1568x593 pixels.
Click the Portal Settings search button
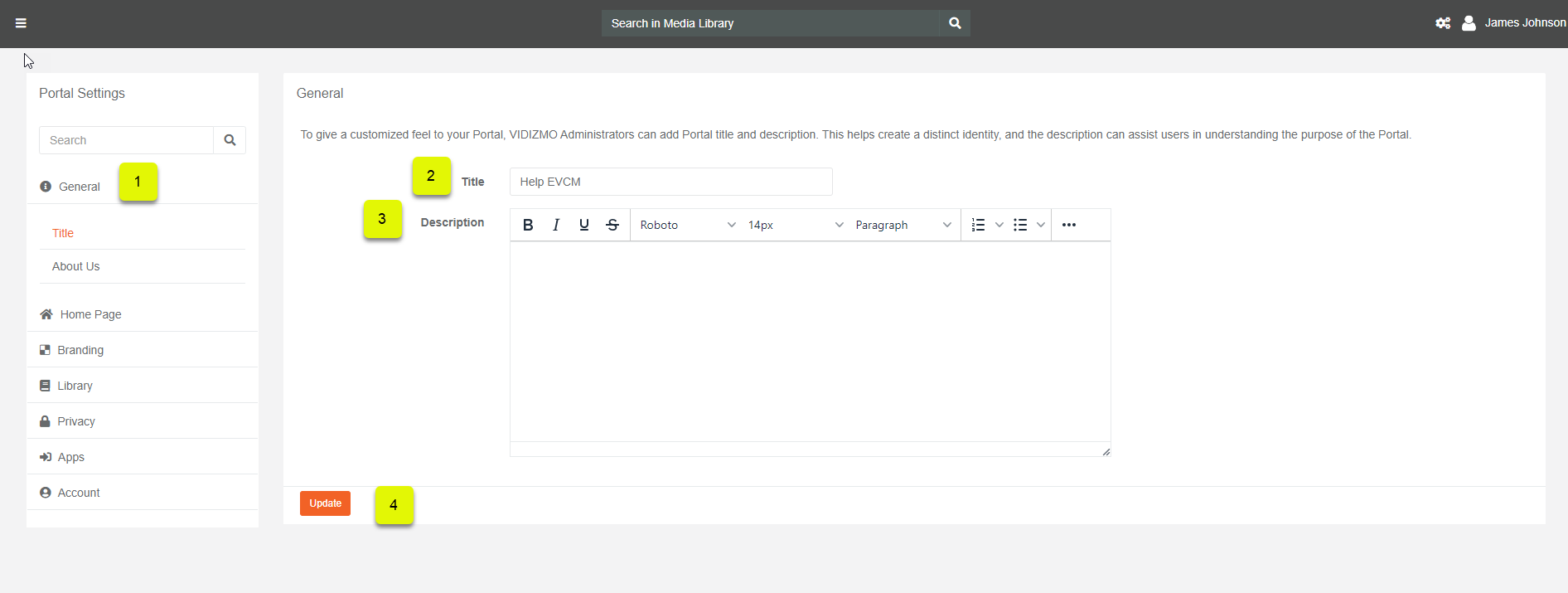230,140
